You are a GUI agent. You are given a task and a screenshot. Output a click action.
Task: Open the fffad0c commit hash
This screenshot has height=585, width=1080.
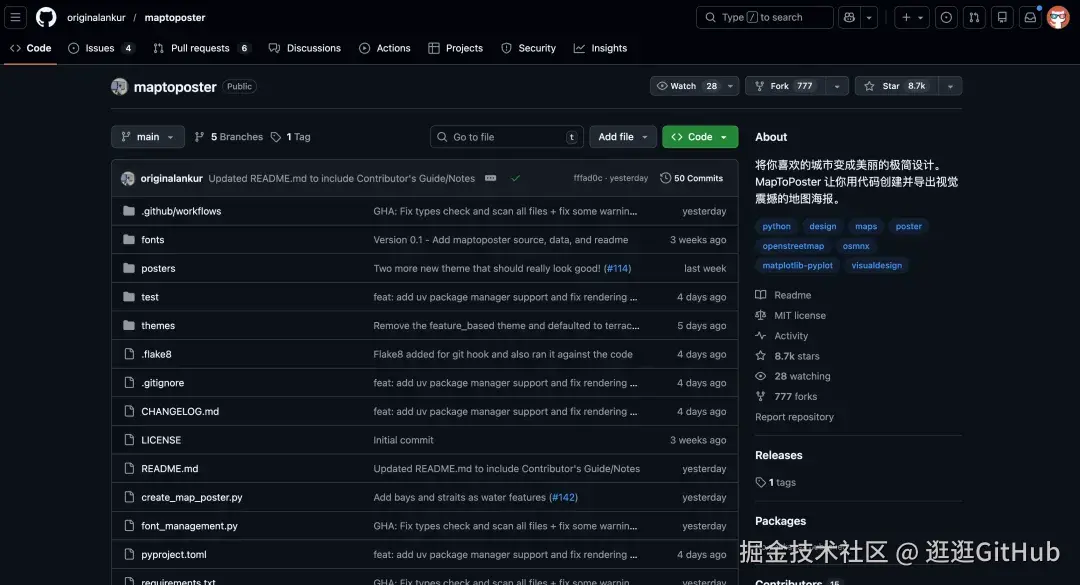tap(588, 178)
